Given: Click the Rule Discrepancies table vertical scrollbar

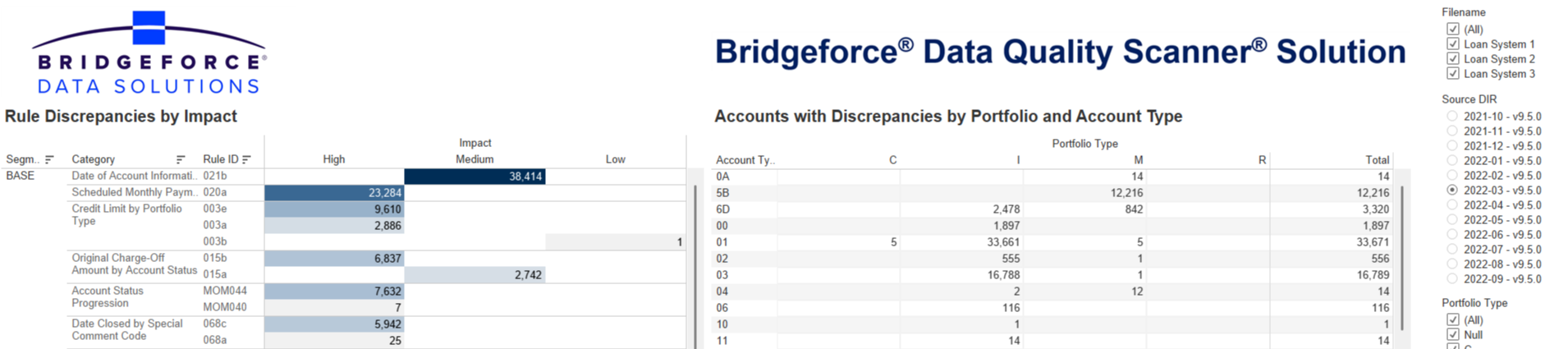Looking at the screenshot, I should coord(695,267).
